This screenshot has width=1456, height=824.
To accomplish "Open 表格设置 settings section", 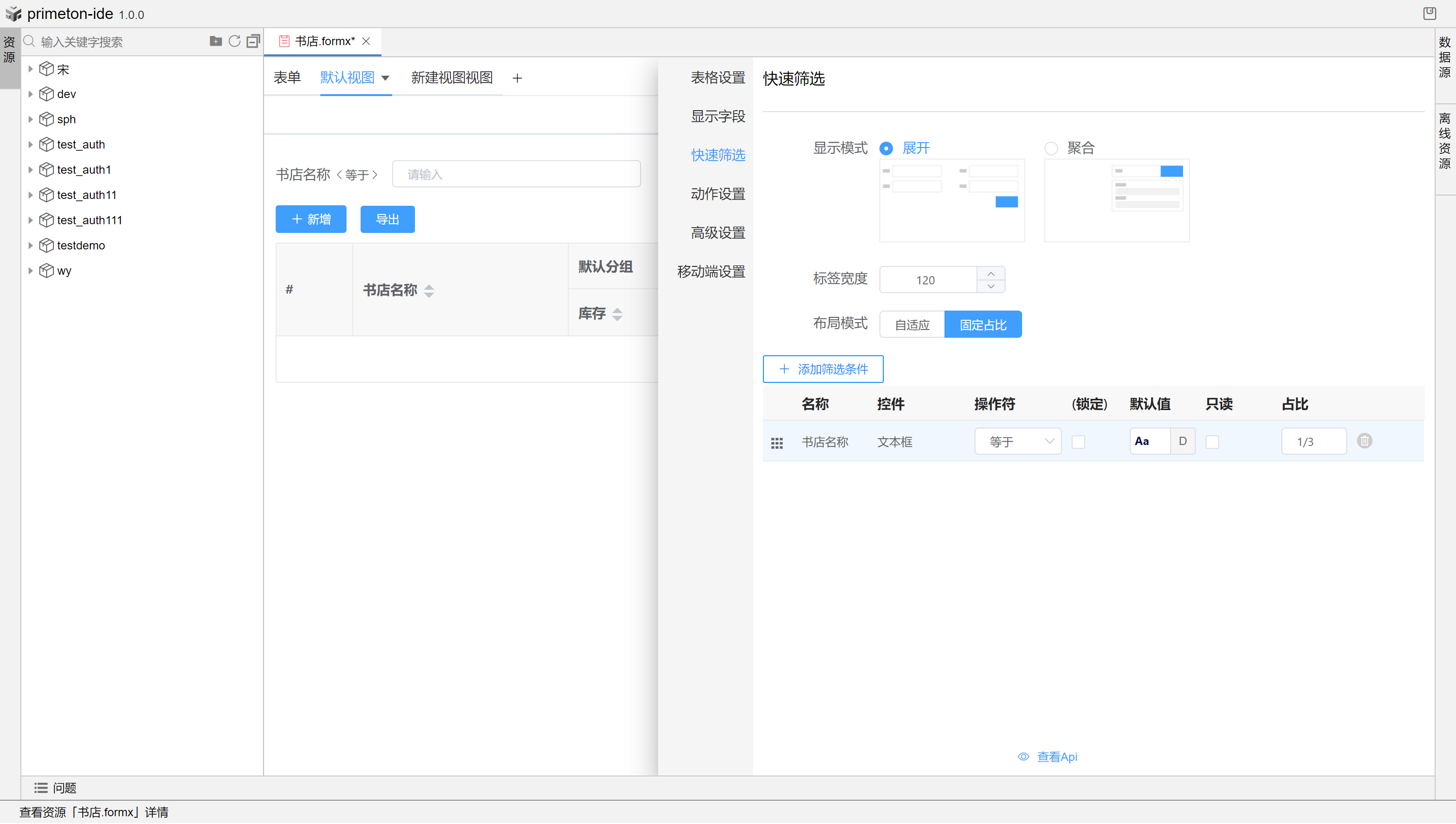I will (717, 78).
